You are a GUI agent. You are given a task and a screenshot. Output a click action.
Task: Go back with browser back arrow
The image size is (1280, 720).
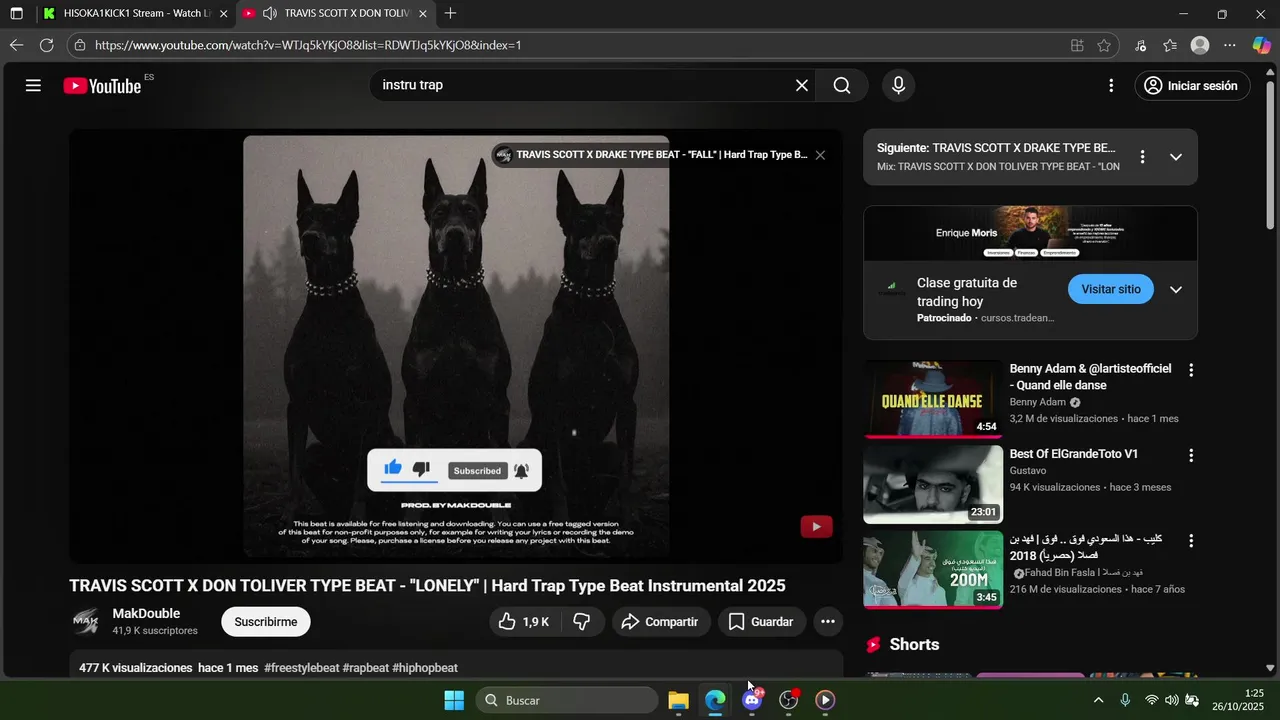[16, 45]
